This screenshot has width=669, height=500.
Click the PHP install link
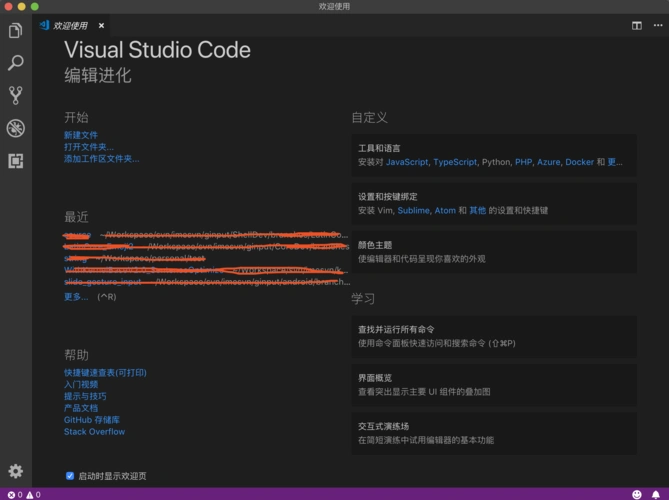pos(524,162)
